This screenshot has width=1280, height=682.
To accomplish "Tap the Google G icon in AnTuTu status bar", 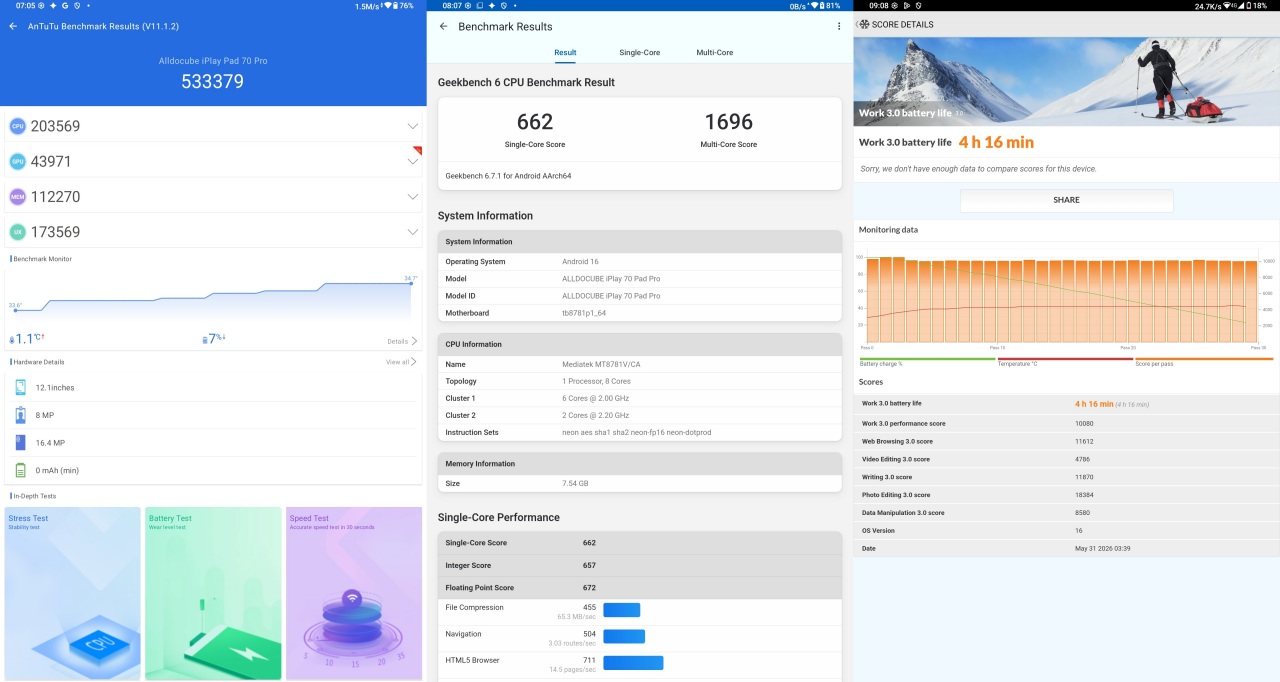I will tap(65, 6).
